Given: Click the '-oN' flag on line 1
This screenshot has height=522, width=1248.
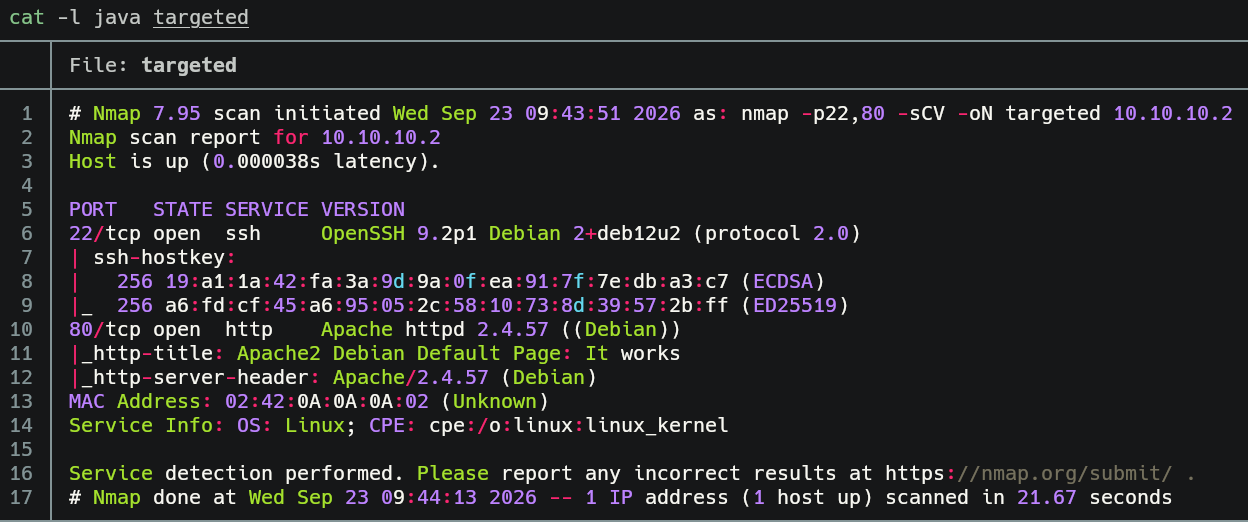Looking at the screenshot, I should pyautogui.click(x=975, y=113).
